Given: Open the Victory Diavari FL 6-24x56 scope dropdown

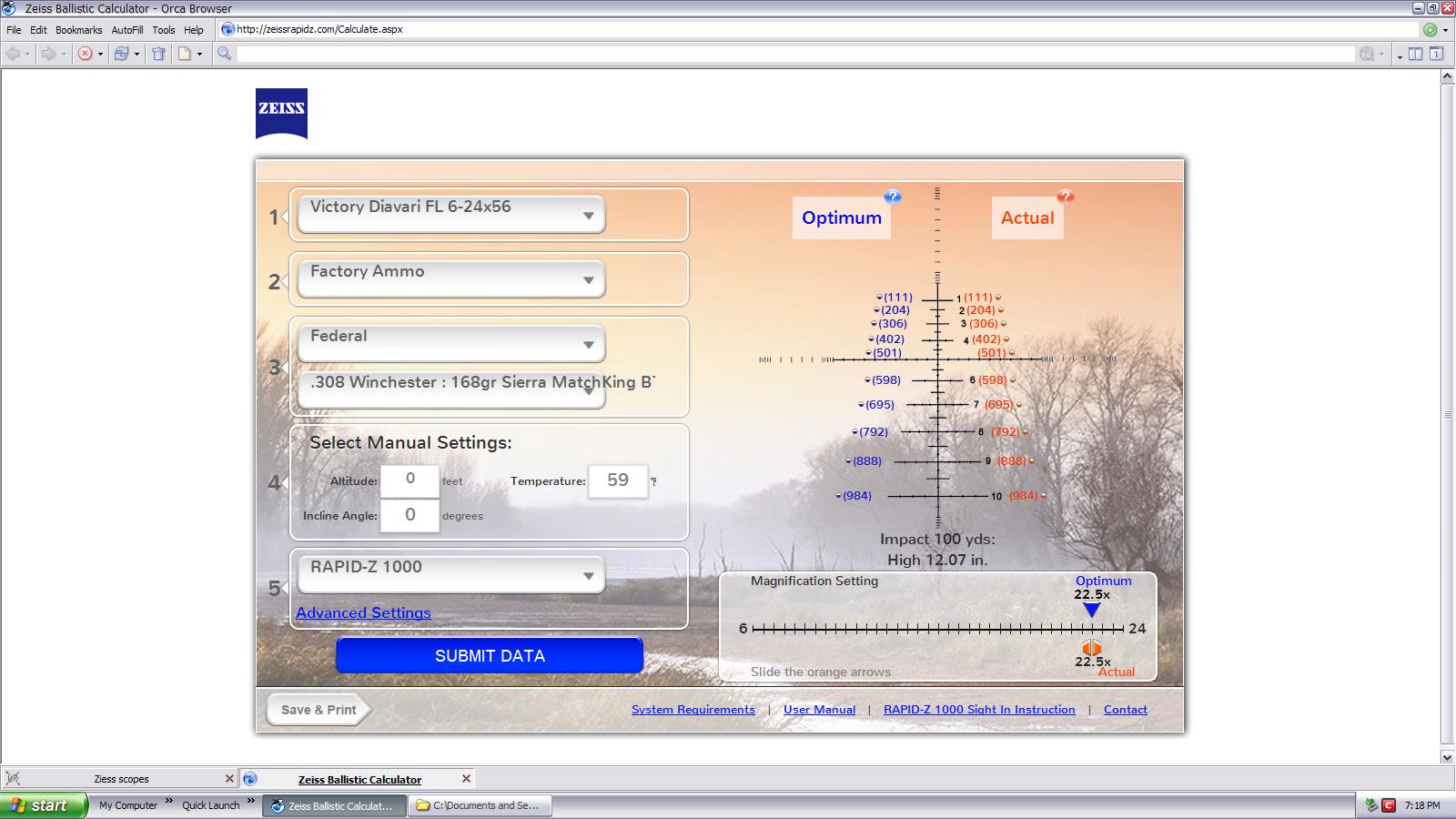Looking at the screenshot, I should (451, 215).
